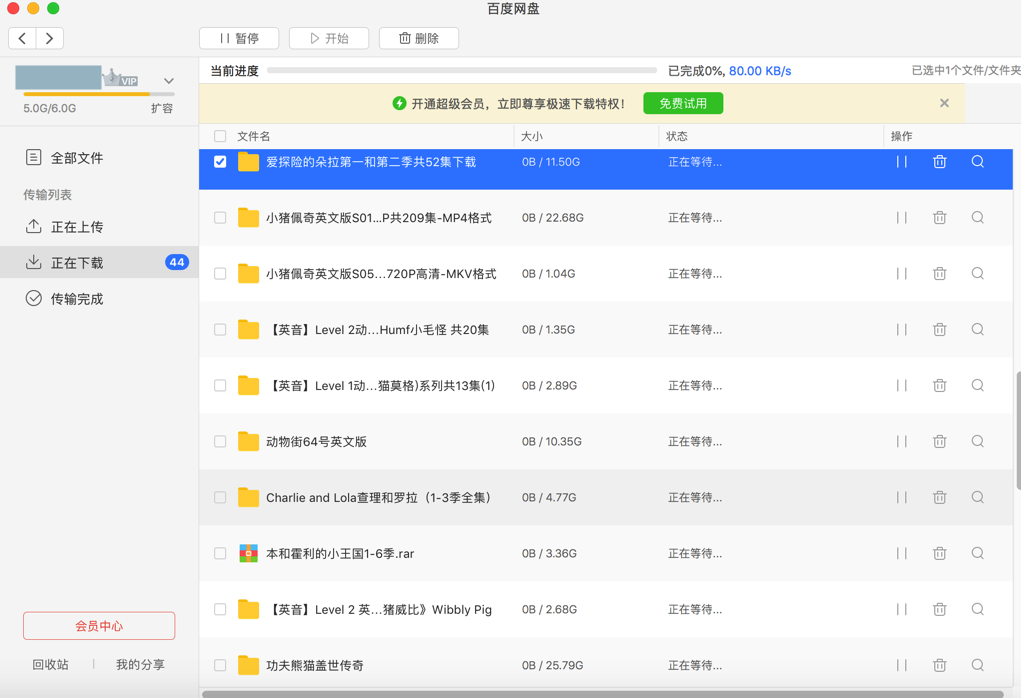The height and width of the screenshot is (698, 1021).
Task: Click the 功夫熊猫盖世传奇 folder name
Action: tap(315, 665)
